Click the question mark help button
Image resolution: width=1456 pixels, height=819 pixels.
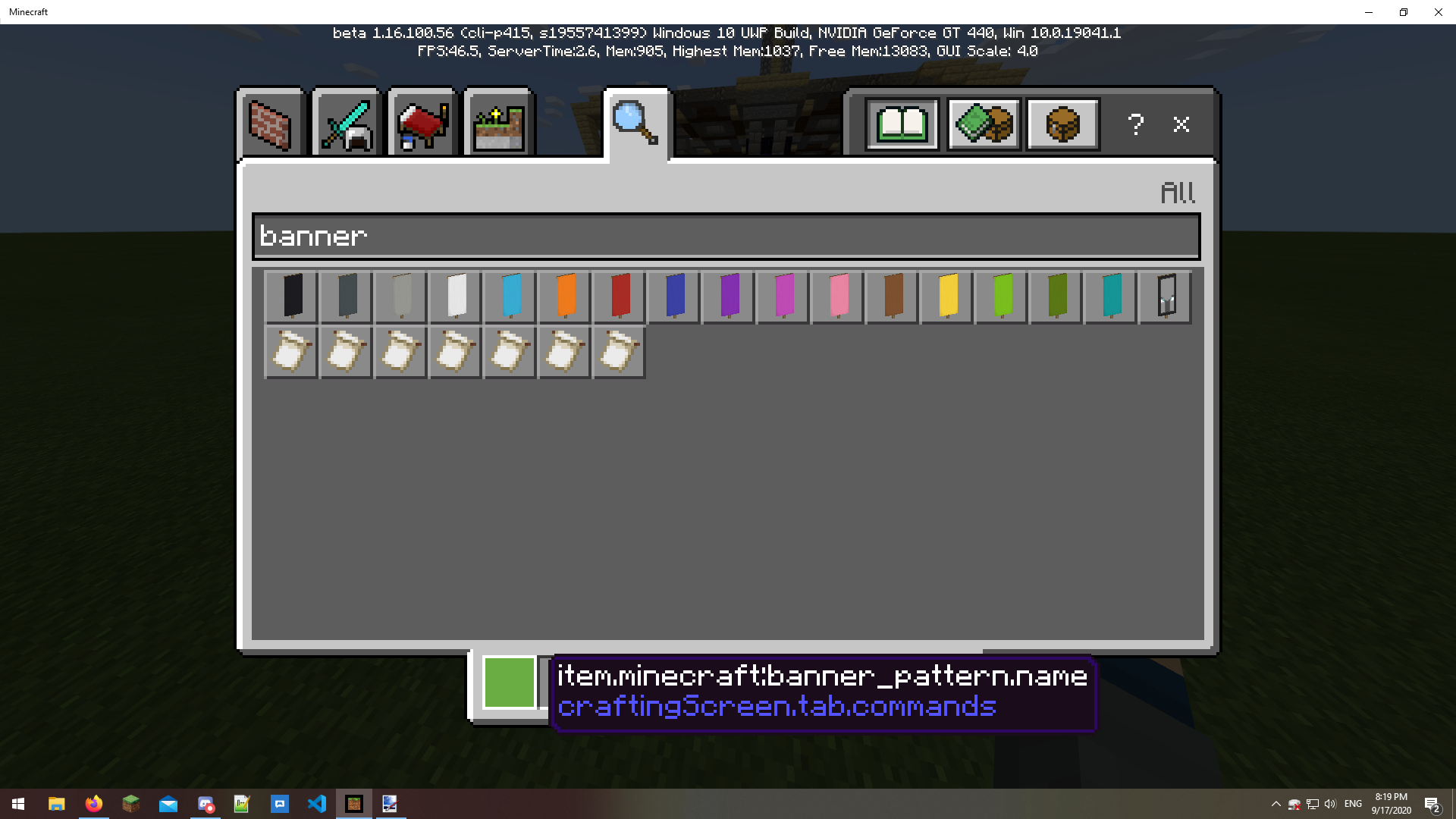point(1135,124)
